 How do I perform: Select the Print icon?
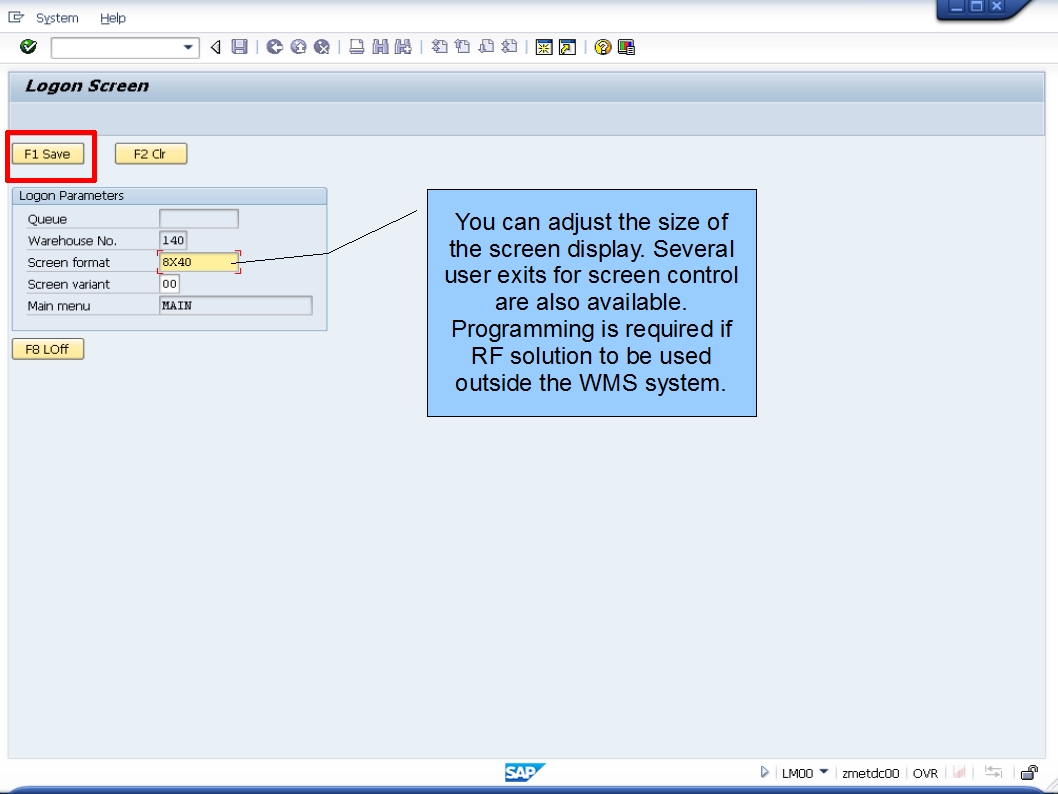[355, 47]
